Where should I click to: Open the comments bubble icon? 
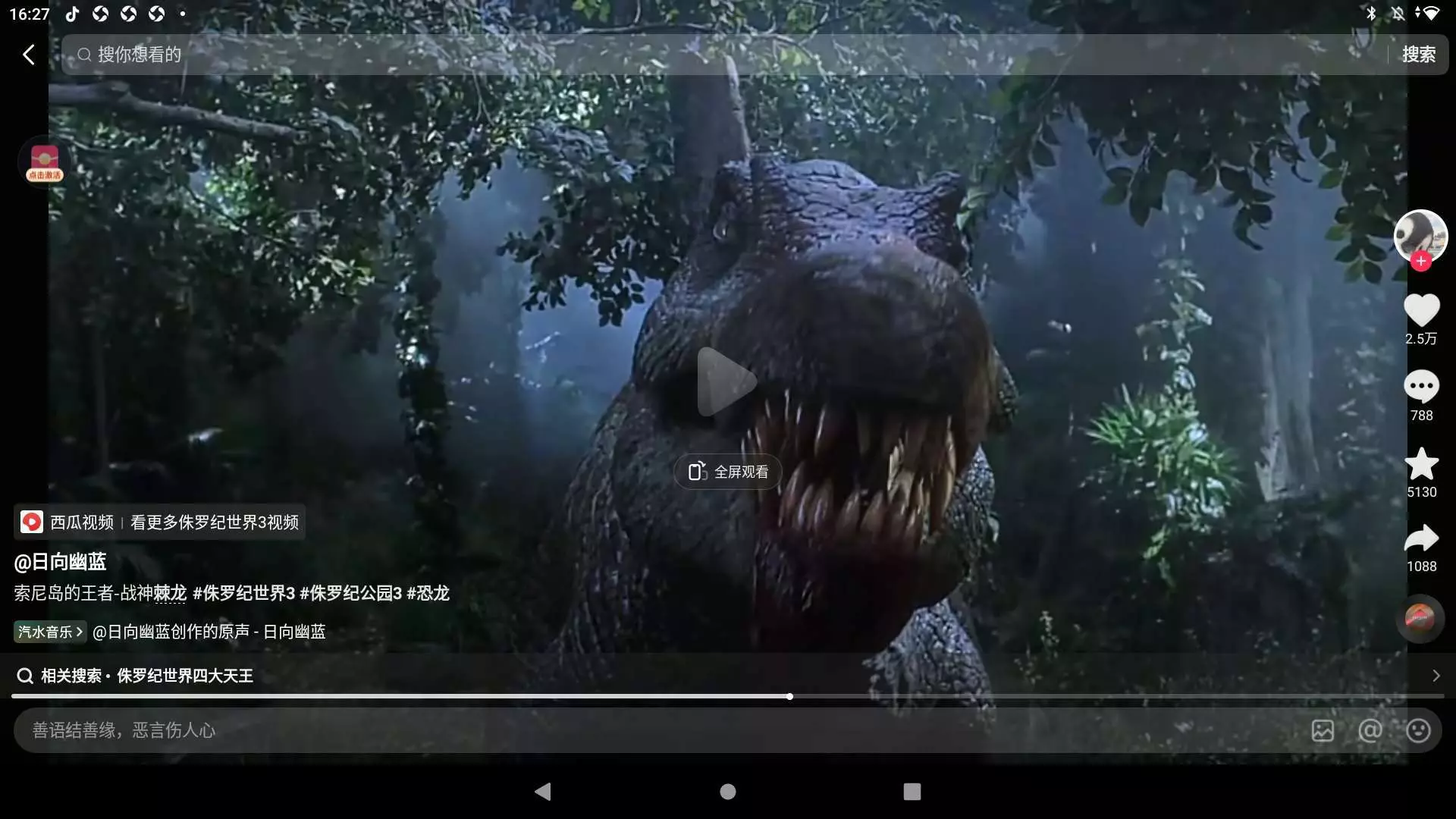pyautogui.click(x=1421, y=386)
